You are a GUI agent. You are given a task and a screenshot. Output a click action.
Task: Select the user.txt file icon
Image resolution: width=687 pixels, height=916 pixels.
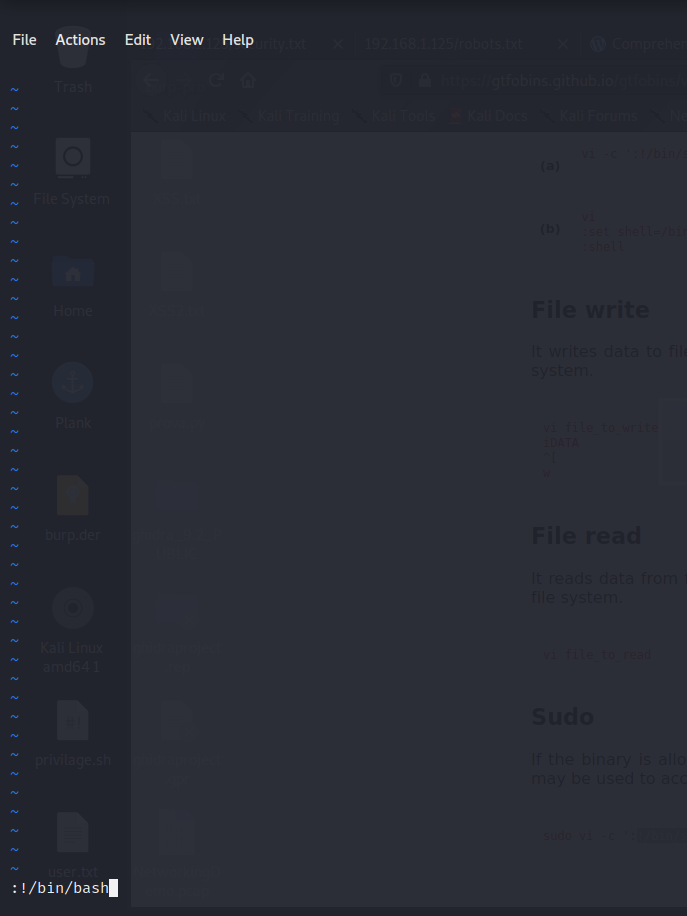pos(73,834)
